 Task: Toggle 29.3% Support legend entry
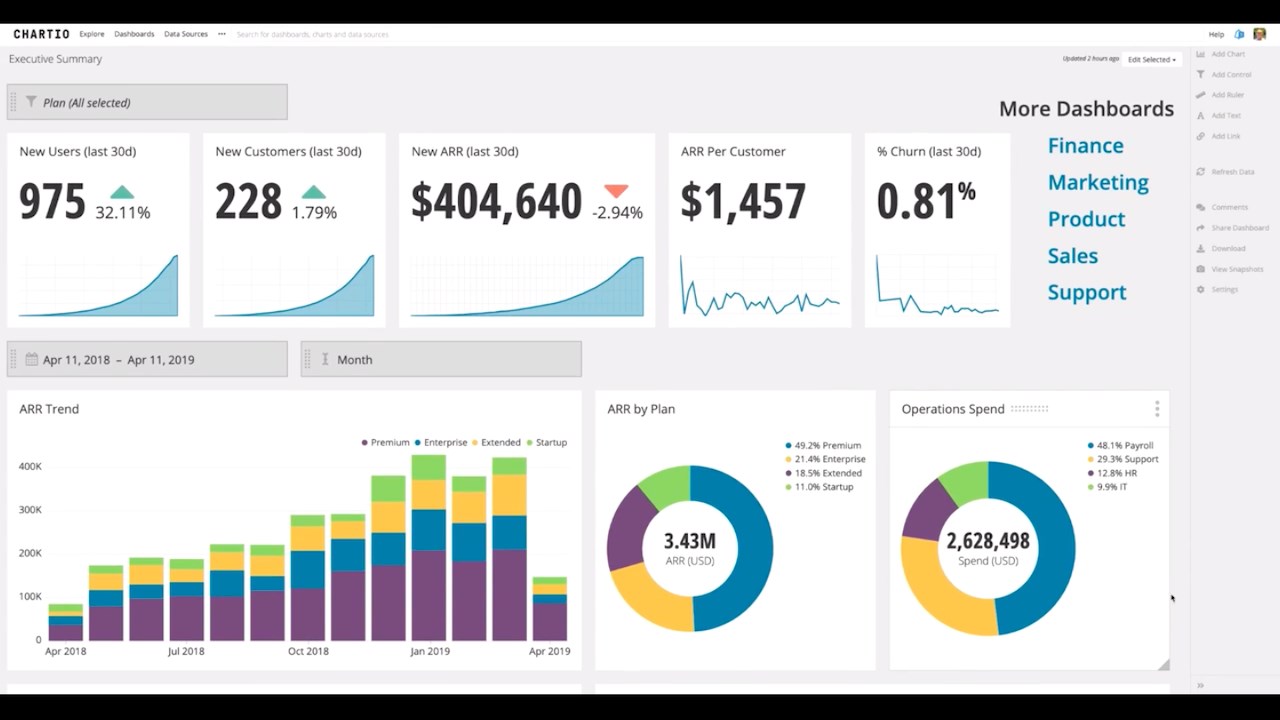click(x=1122, y=459)
